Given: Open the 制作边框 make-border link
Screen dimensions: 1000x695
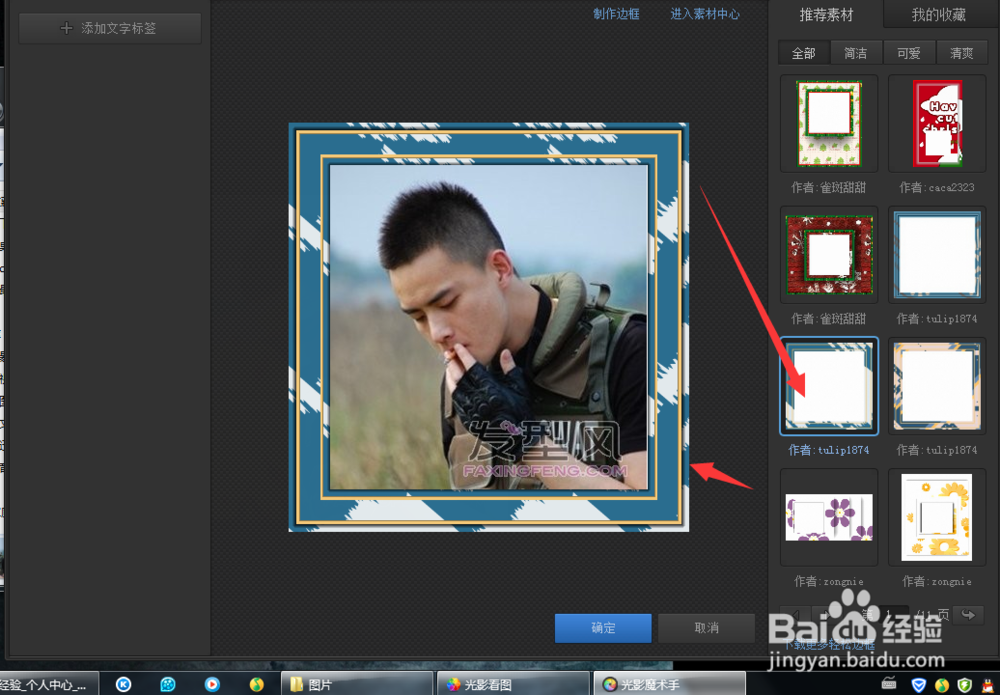Looking at the screenshot, I should click(x=615, y=14).
